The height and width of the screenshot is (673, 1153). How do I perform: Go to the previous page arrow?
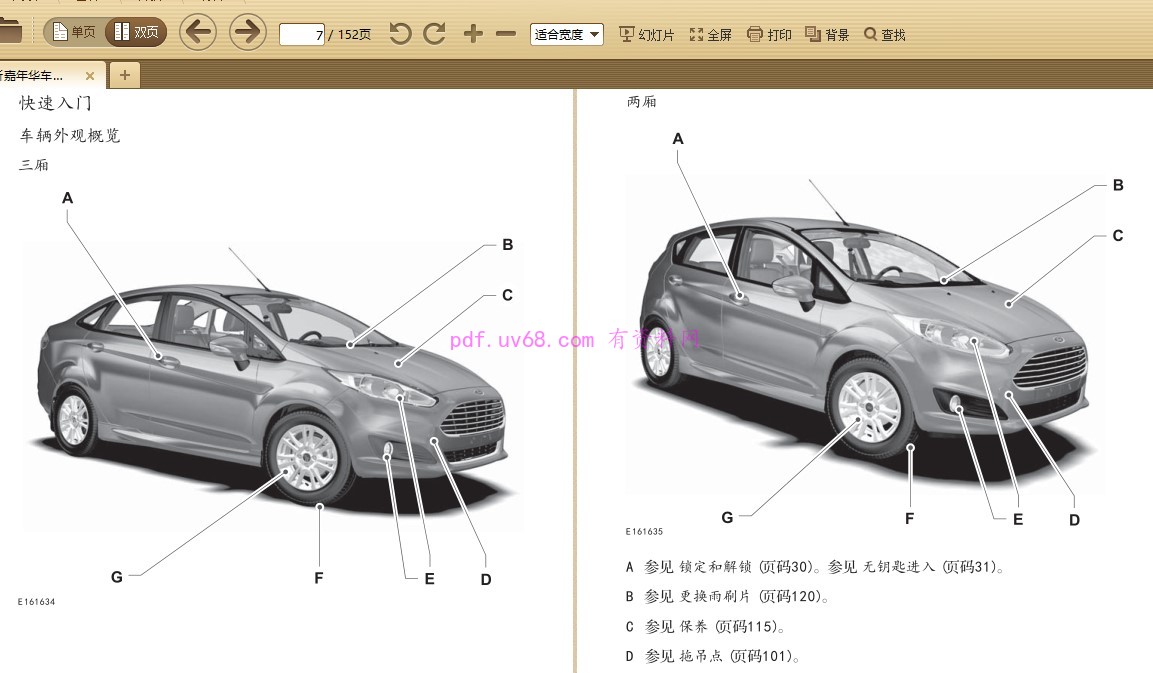[x=198, y=33]
